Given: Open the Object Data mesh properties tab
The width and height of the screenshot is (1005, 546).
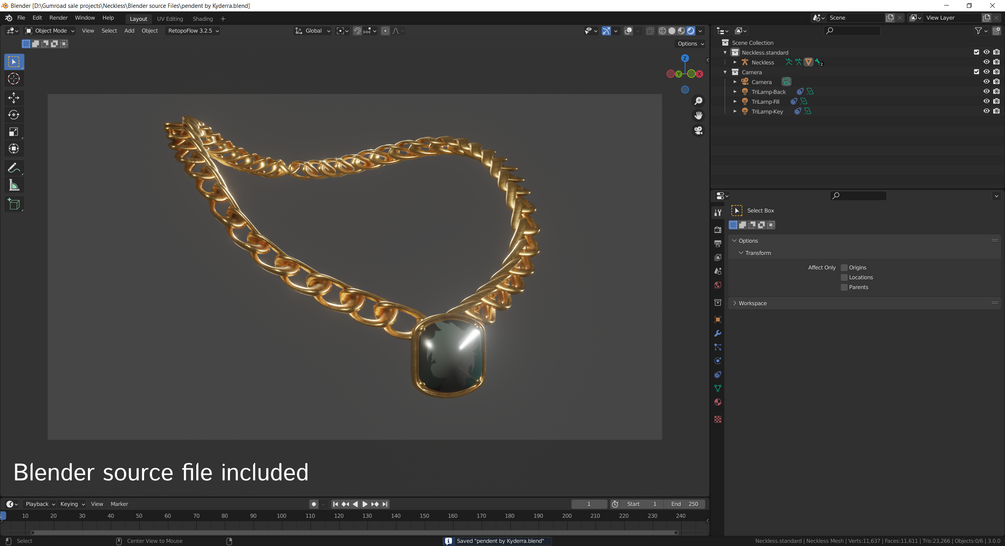Looking at the screenshot, I should click(x=718, y=388).
